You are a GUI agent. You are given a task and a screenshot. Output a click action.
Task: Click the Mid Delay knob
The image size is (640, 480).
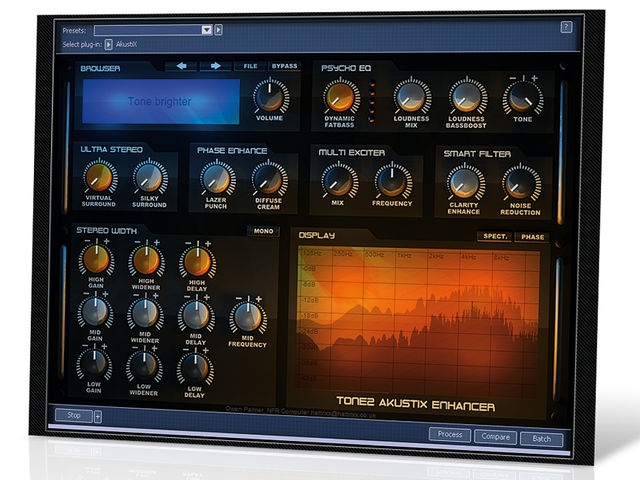pos(196,315)
